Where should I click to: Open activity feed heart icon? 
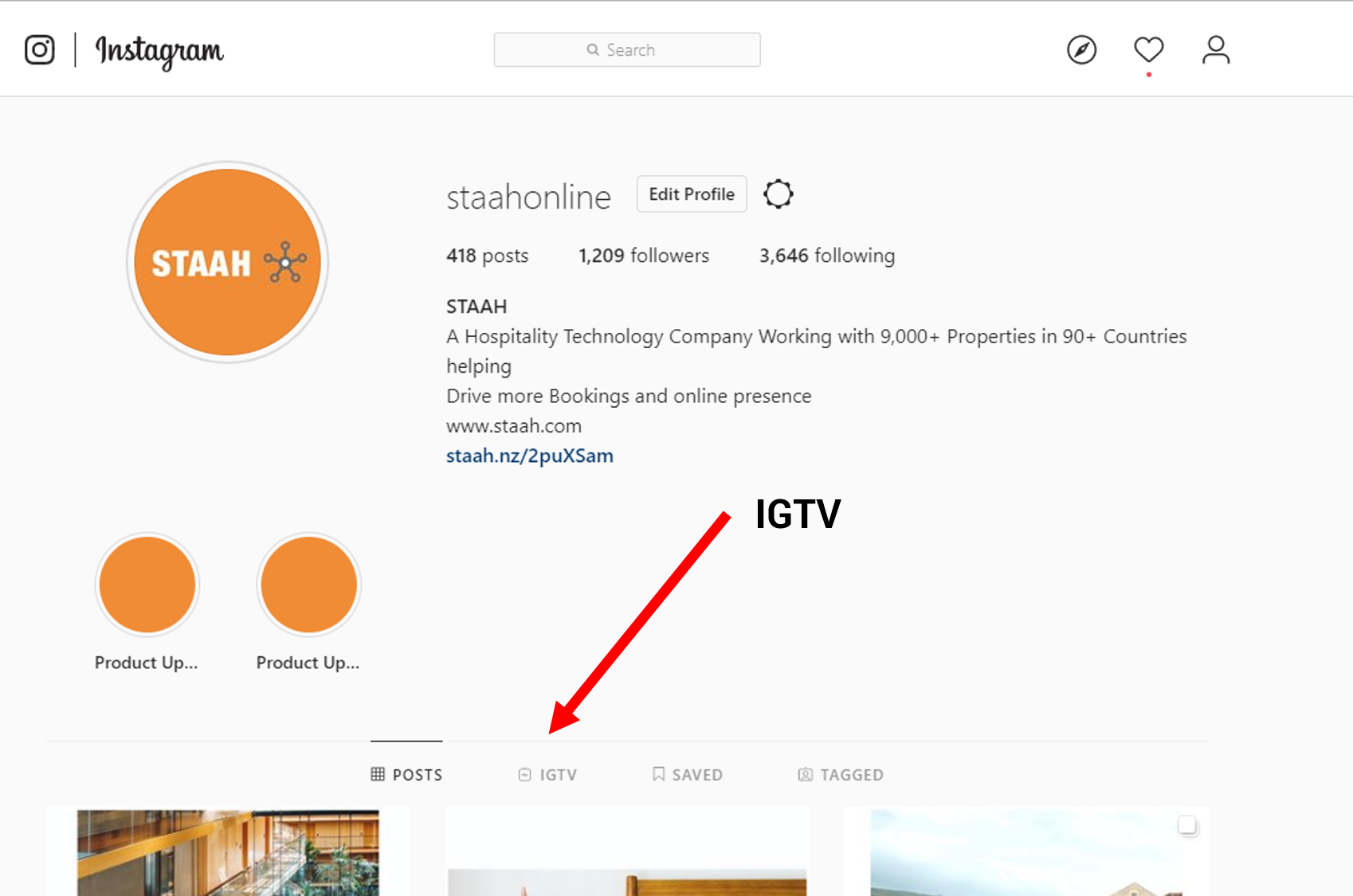(1148, 49)
